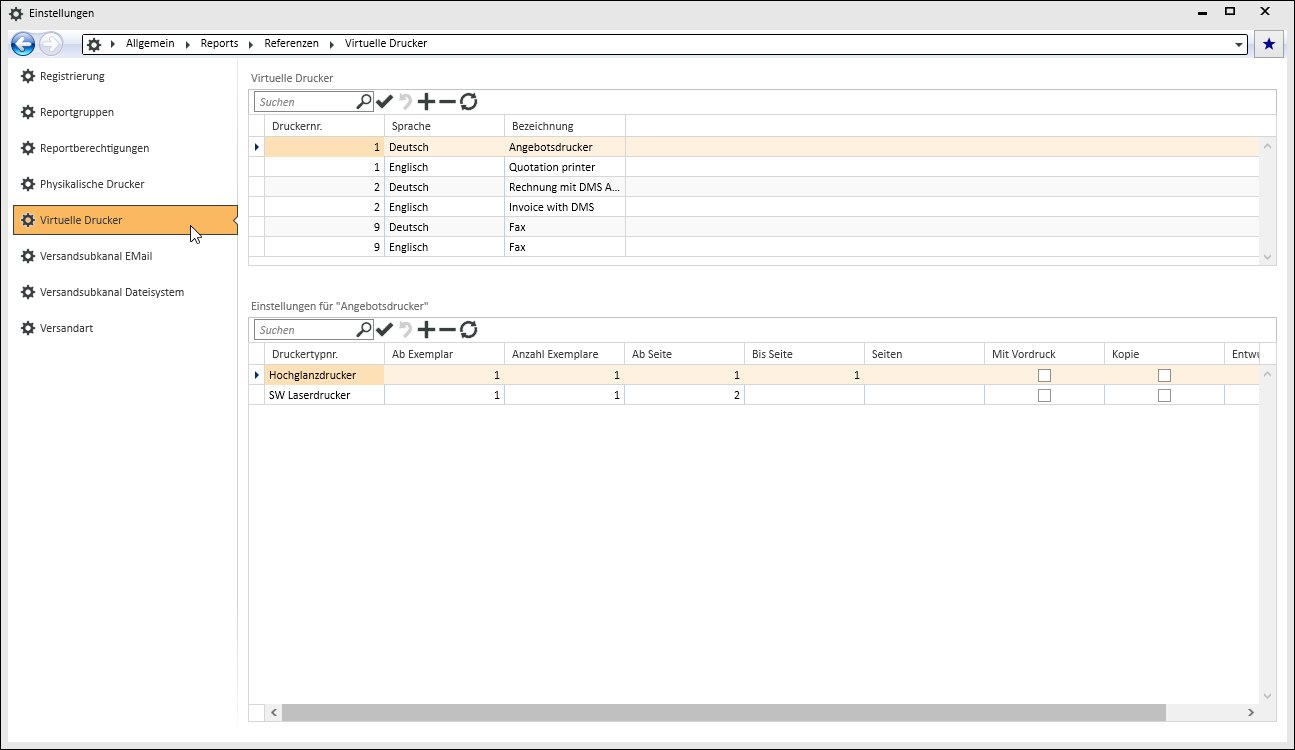The height and width of the screenshot is (750, 1295).
Task: Click the favorites star button
Action: coord(1269,44)
